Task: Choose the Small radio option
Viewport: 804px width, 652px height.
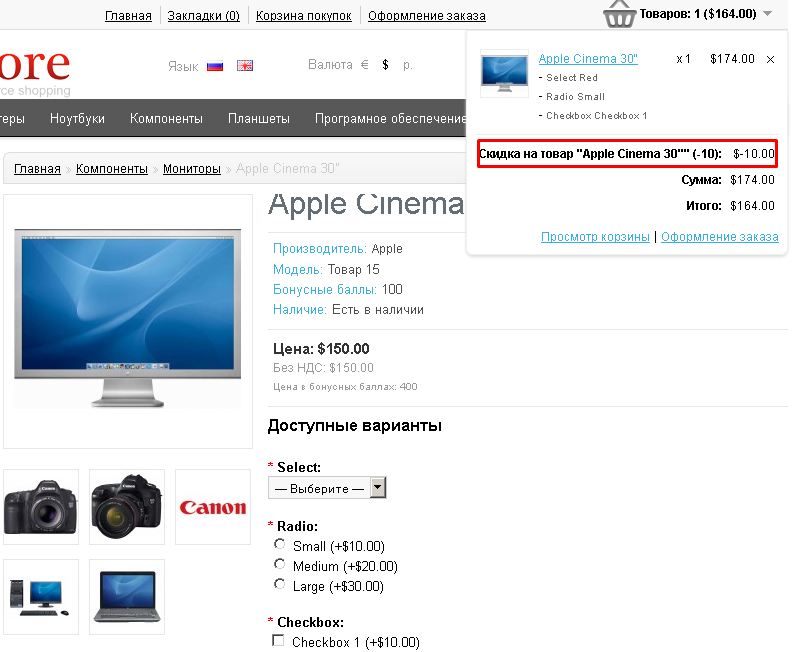Action: point(279,544)
